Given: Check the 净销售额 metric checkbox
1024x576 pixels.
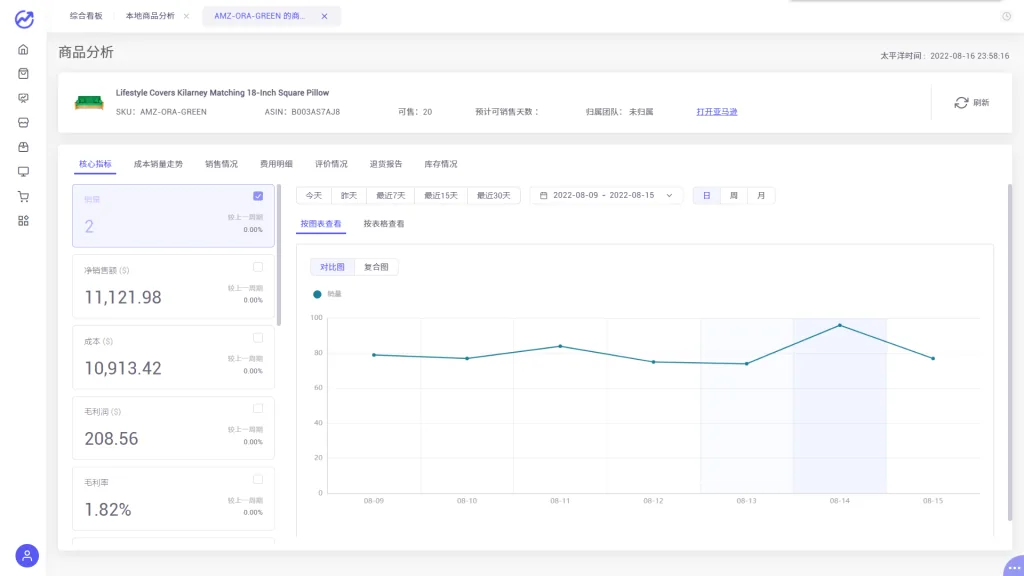Looking at the screenshot, I should [x=258, y=267].
